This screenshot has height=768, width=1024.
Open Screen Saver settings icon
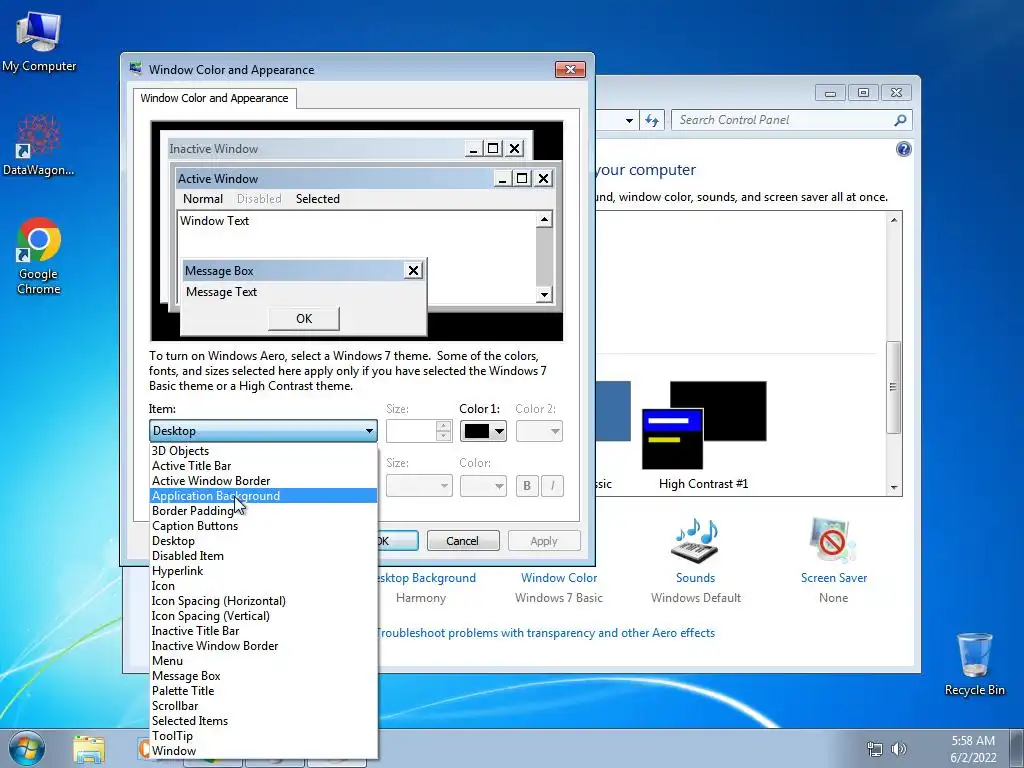click(x=833, y=541)
